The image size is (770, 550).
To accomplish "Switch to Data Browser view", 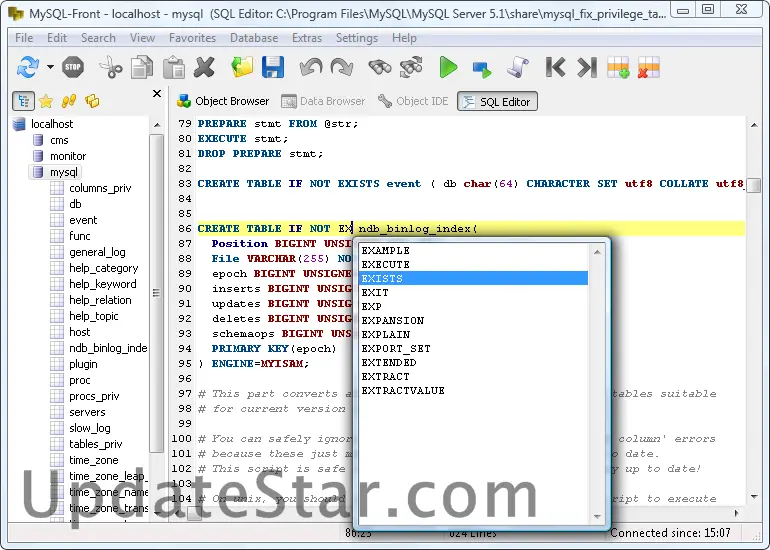I will (x=323, y=101).
